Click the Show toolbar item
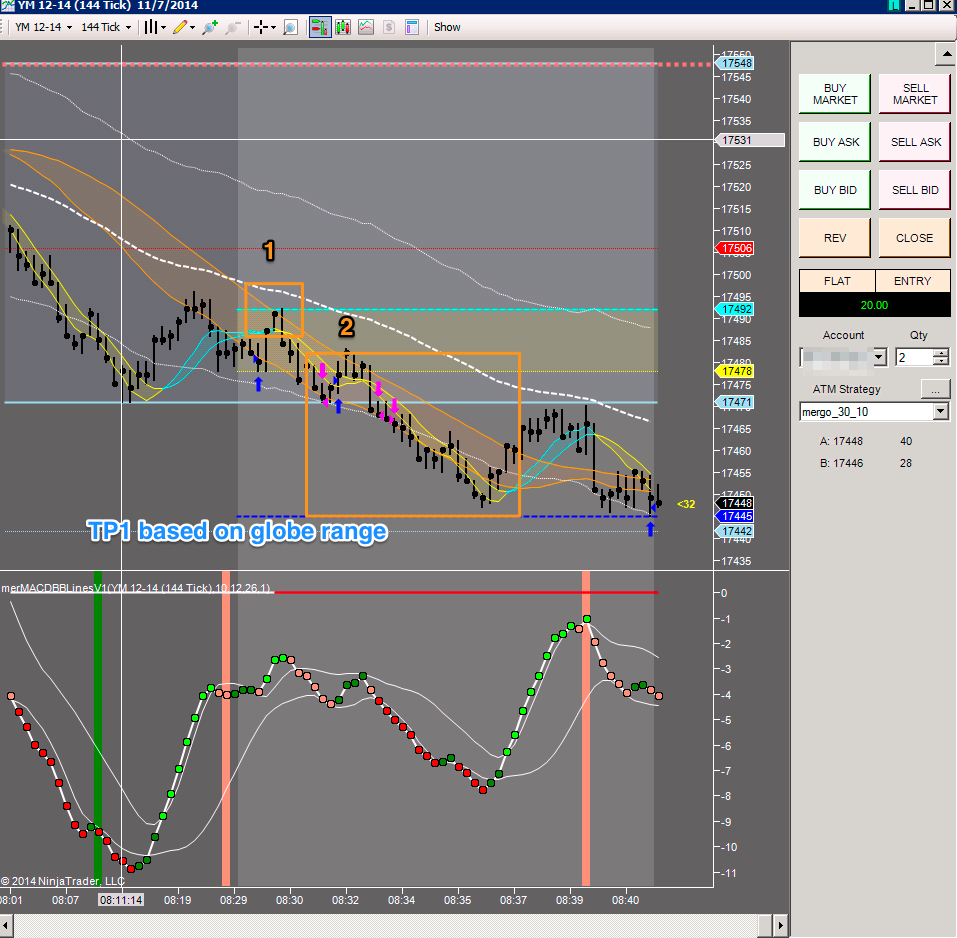 [447, 27]
